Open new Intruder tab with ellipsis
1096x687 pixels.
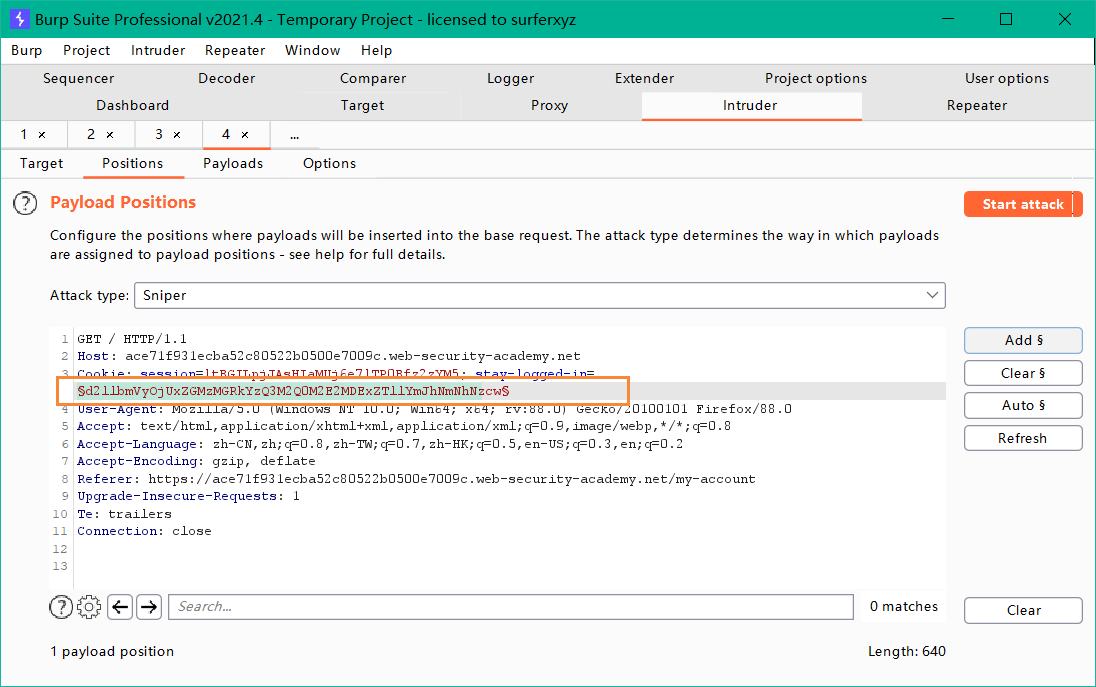point(294,135)
